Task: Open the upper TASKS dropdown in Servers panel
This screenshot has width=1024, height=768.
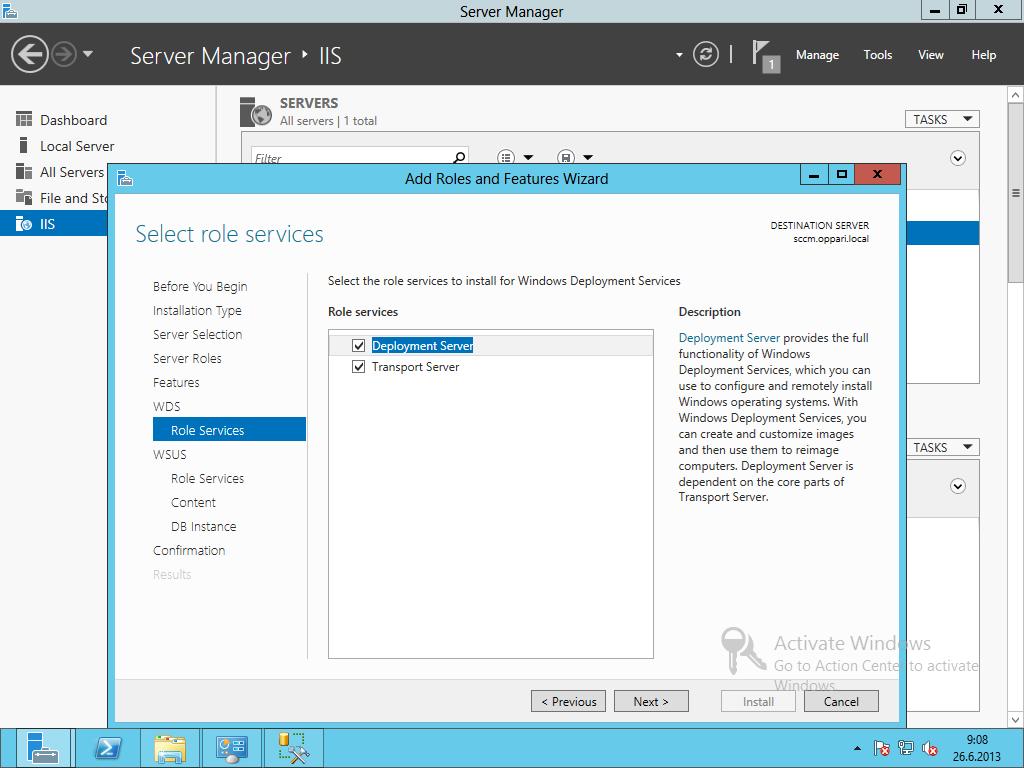Action: click(x=942, y=119)
